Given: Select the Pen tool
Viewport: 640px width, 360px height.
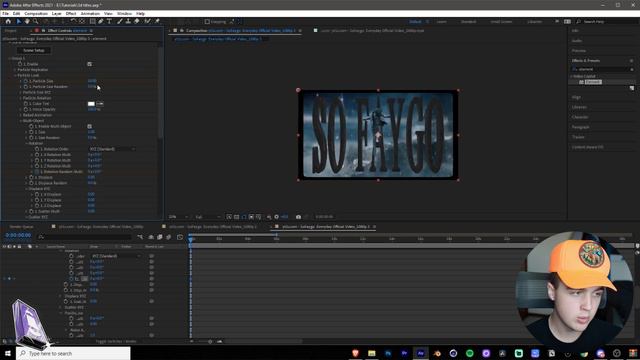Looking at the screenshot, I should pyautogui.click(x=101, y=21).
